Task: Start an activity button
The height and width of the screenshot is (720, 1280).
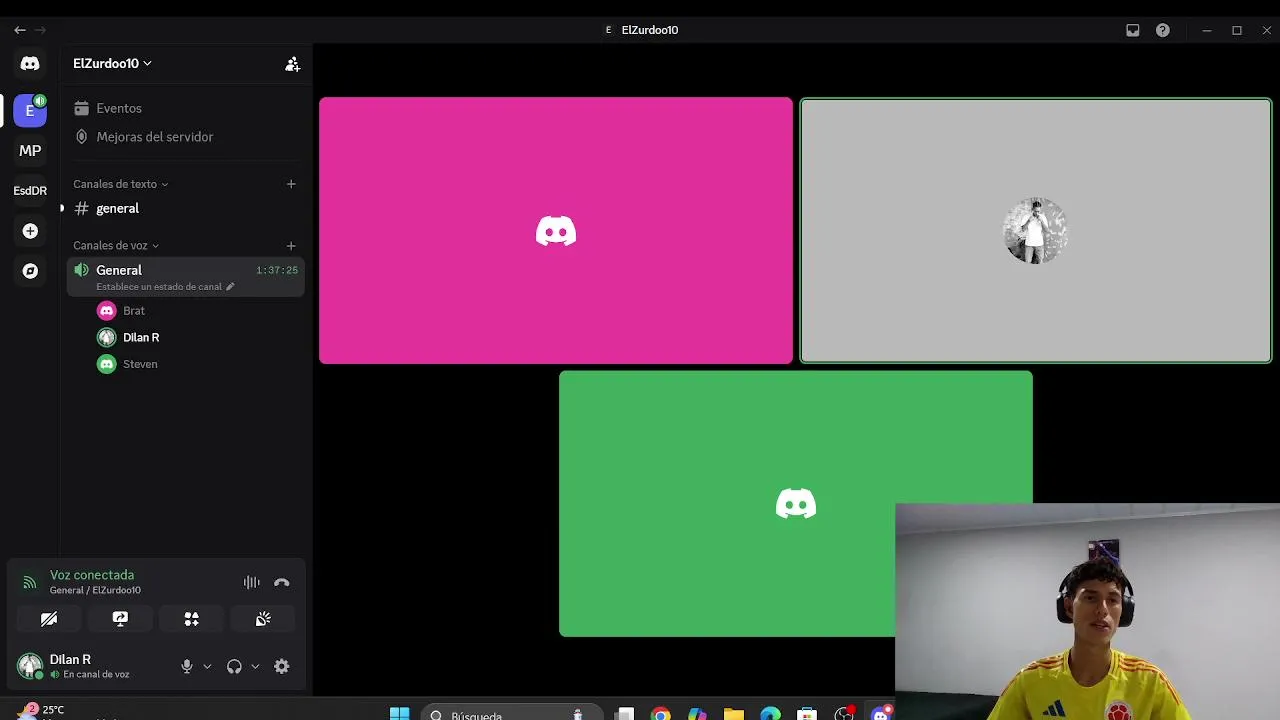Action: tap(192, 619)
